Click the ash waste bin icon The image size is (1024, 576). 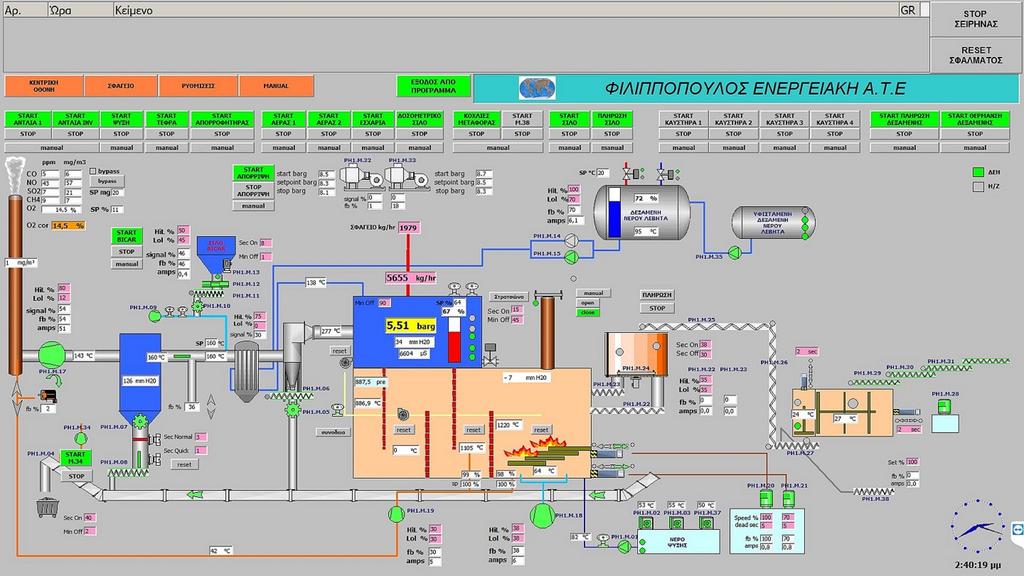point(46,507)
